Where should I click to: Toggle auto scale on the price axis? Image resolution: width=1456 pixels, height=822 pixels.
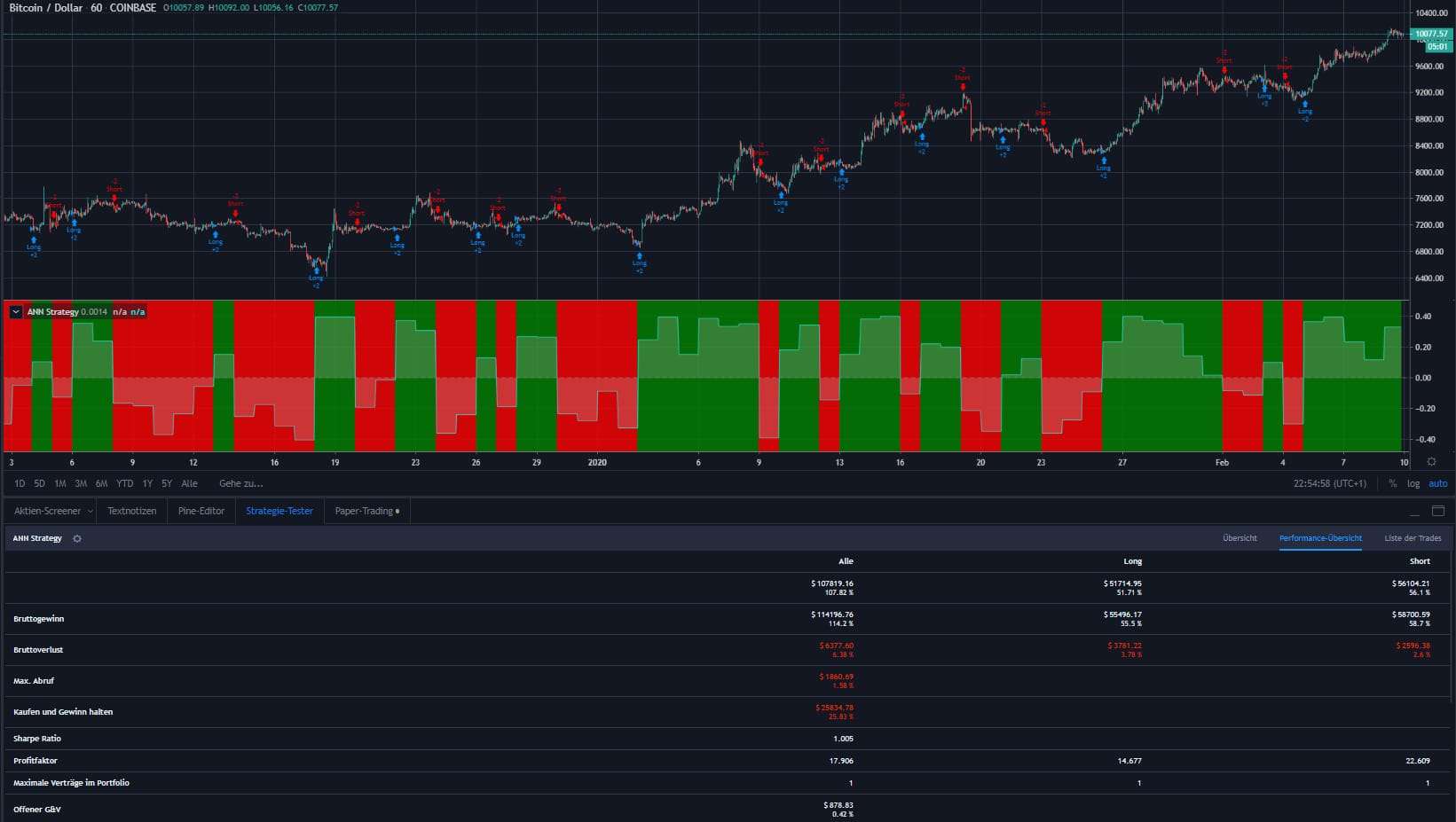[x=1438, y=483]
